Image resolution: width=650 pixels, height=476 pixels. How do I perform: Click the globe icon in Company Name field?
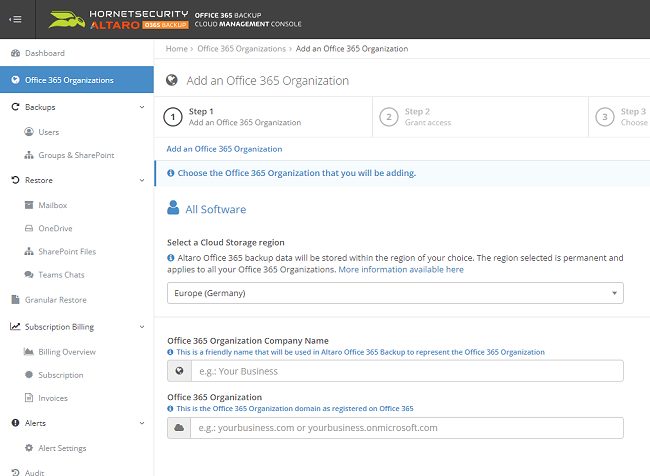[179, 371]
